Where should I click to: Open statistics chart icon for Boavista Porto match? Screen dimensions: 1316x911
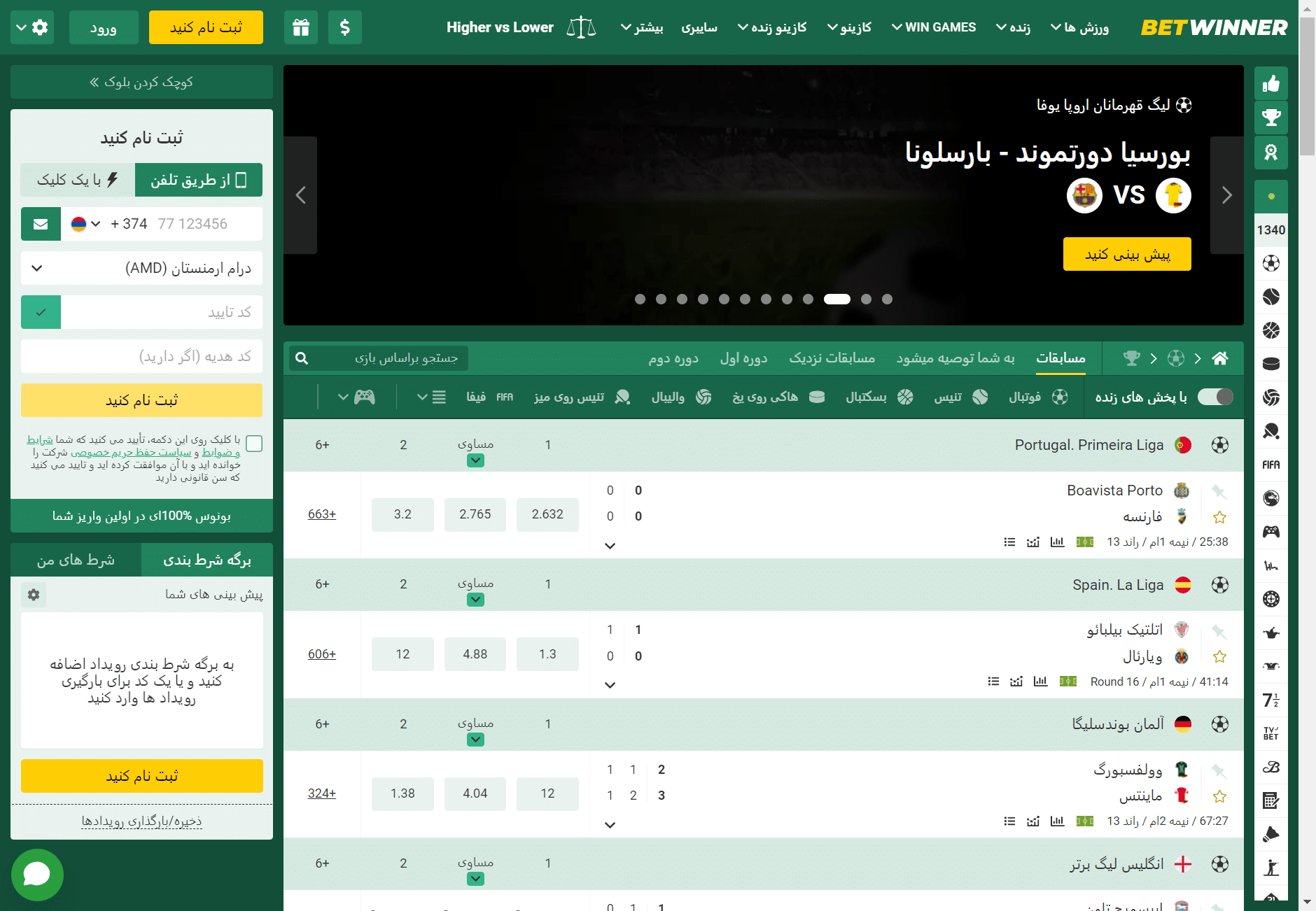[x=1057, y=542]
